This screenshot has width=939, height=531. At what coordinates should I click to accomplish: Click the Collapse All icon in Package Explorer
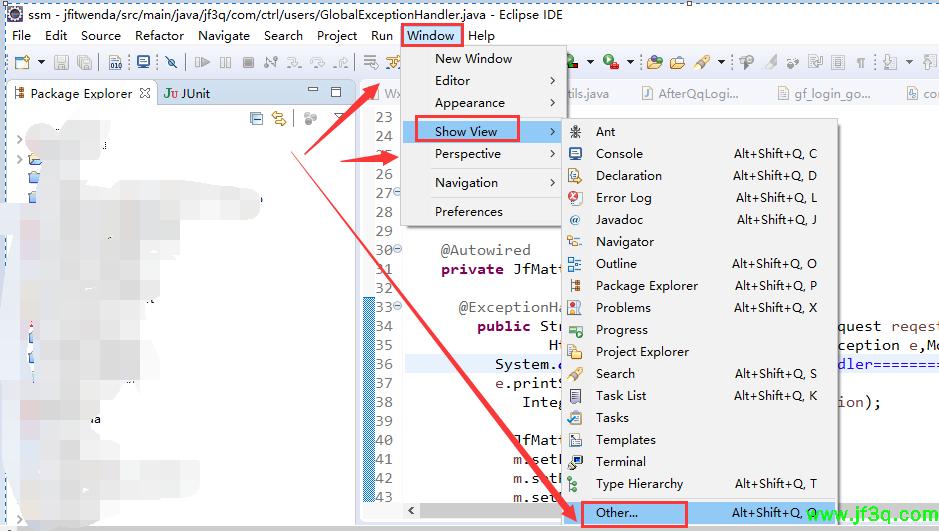point(257,118)
